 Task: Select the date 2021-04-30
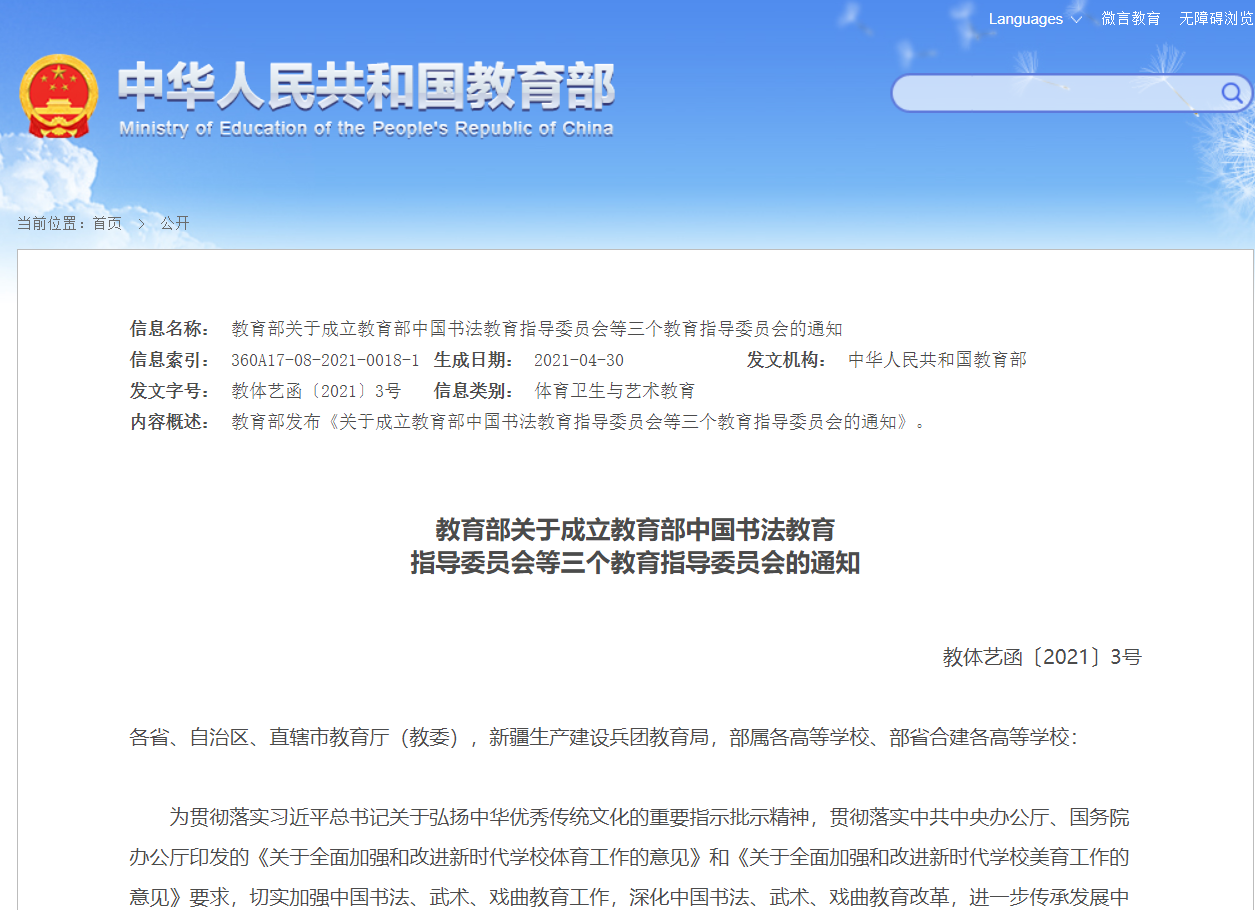579,360
